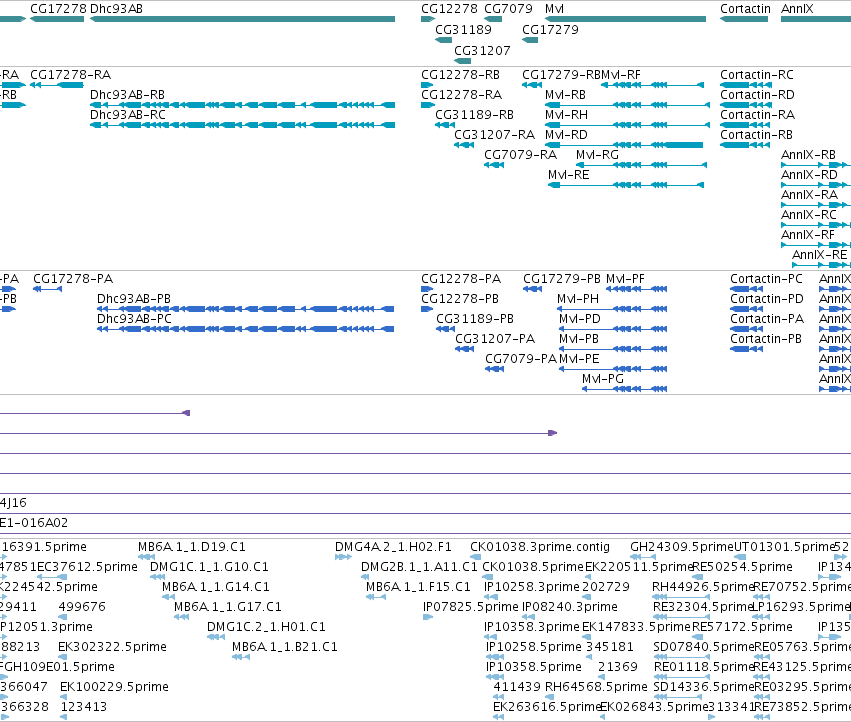Open the CG17279 gene label
This screenshot has width=851, height=722.
[x=550, y=30]
